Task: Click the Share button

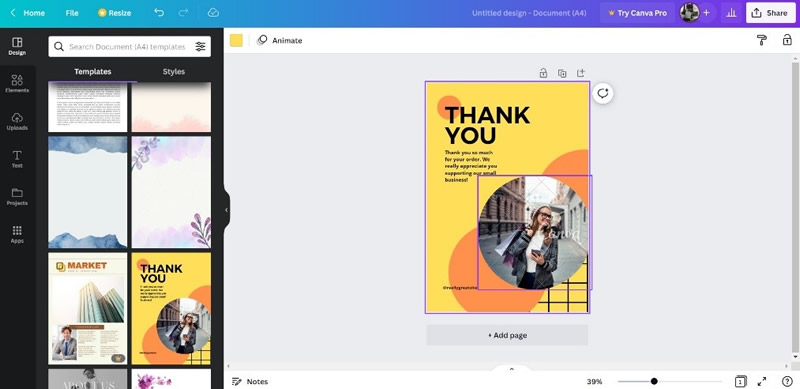Action: click(x=770, y=13)
